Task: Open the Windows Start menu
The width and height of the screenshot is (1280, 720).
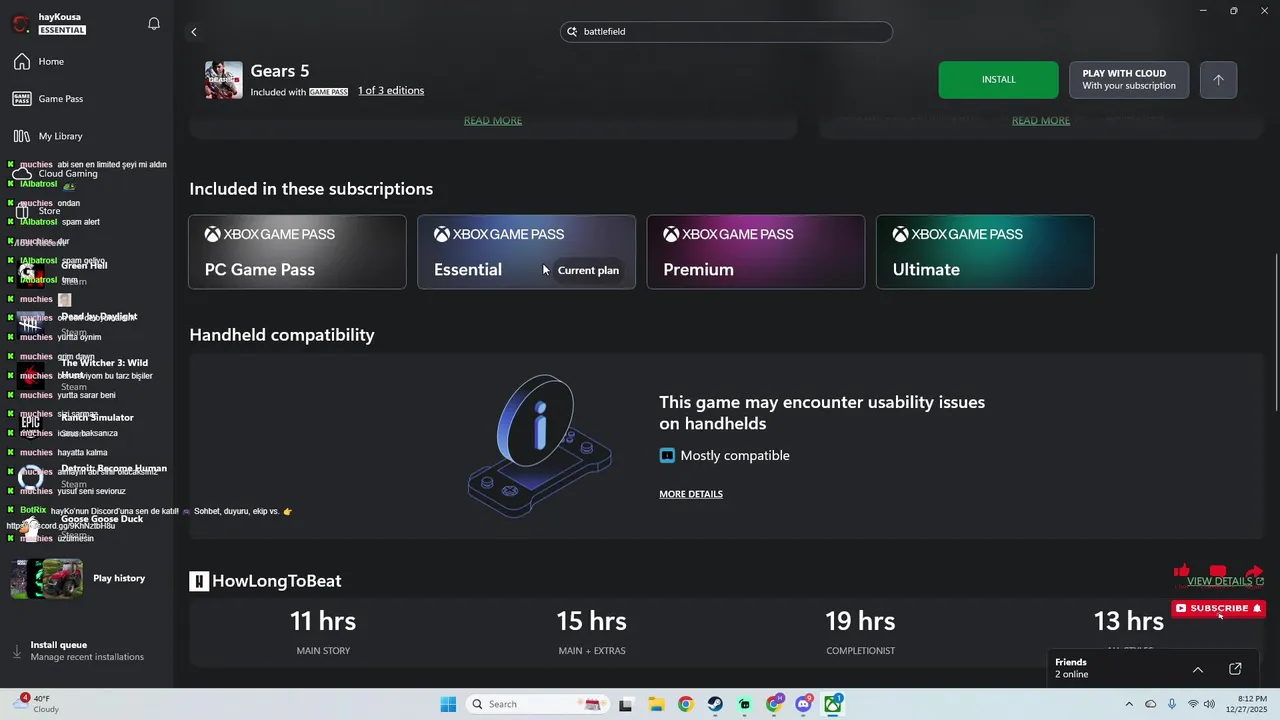Action: point(448,704)
